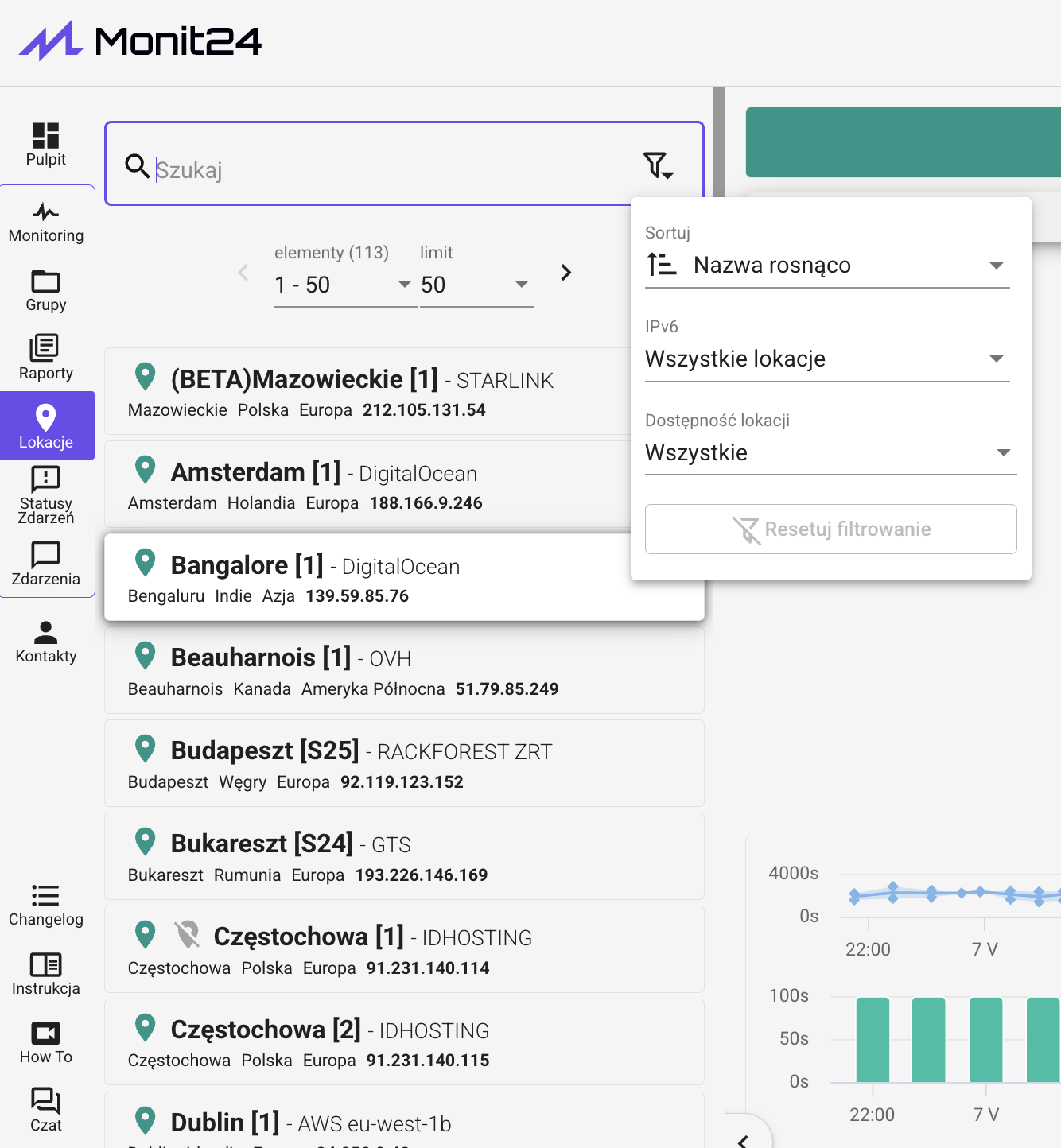Open Monitoring in the sidebar
Screen dimensions: 1061x1148
coord(46,222)
